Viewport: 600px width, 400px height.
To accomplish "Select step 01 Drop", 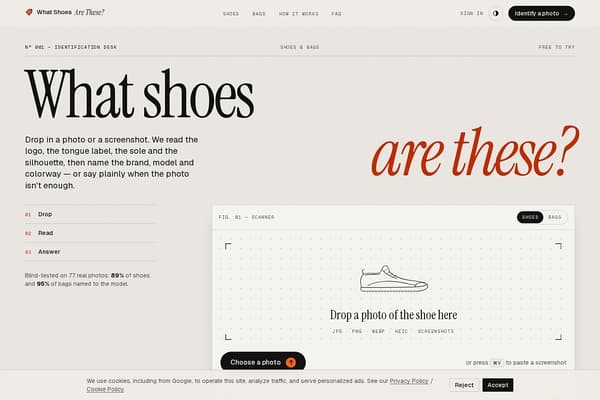I will pos(90,214).
